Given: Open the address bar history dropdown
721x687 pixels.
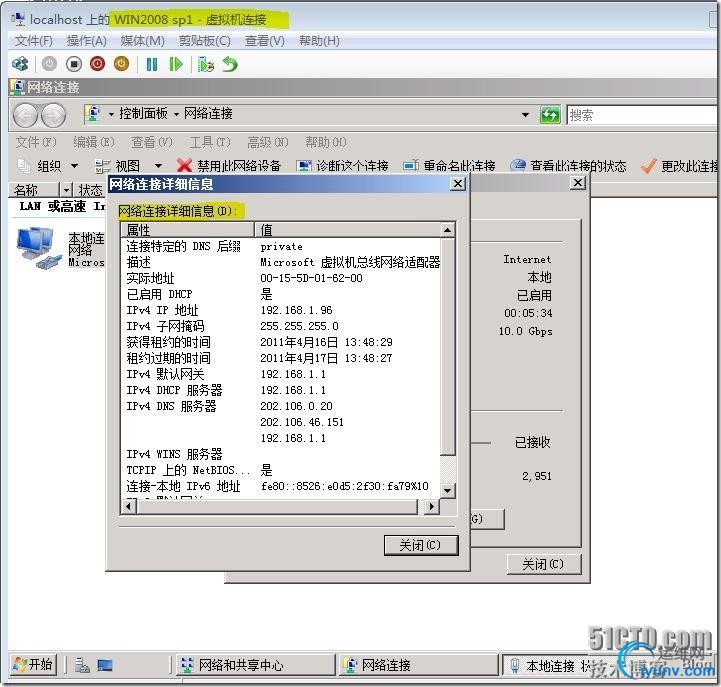Looking at the screenshot, I should click(525, 114).
